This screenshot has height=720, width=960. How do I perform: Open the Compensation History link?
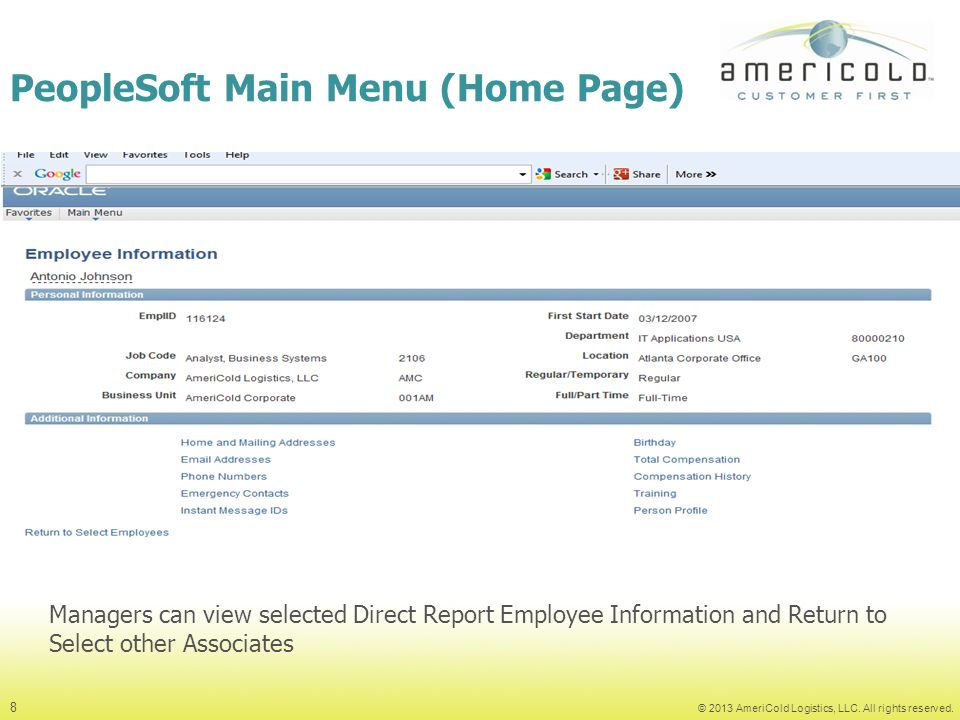click(x=692, y=477)
